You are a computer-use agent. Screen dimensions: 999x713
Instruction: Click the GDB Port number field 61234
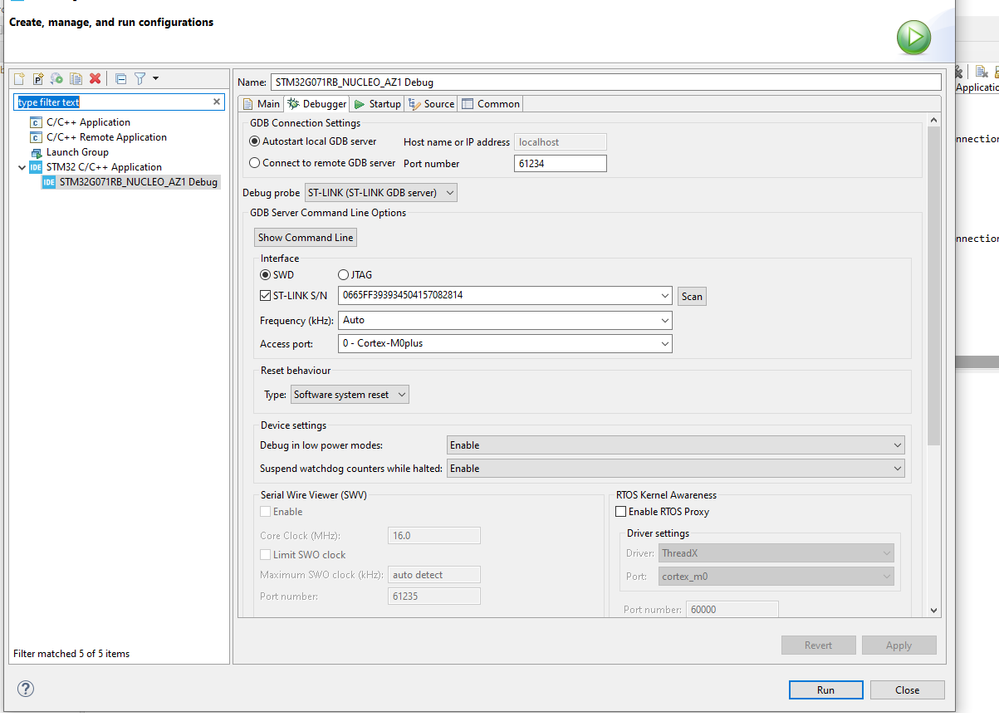(x=560, y=164)
